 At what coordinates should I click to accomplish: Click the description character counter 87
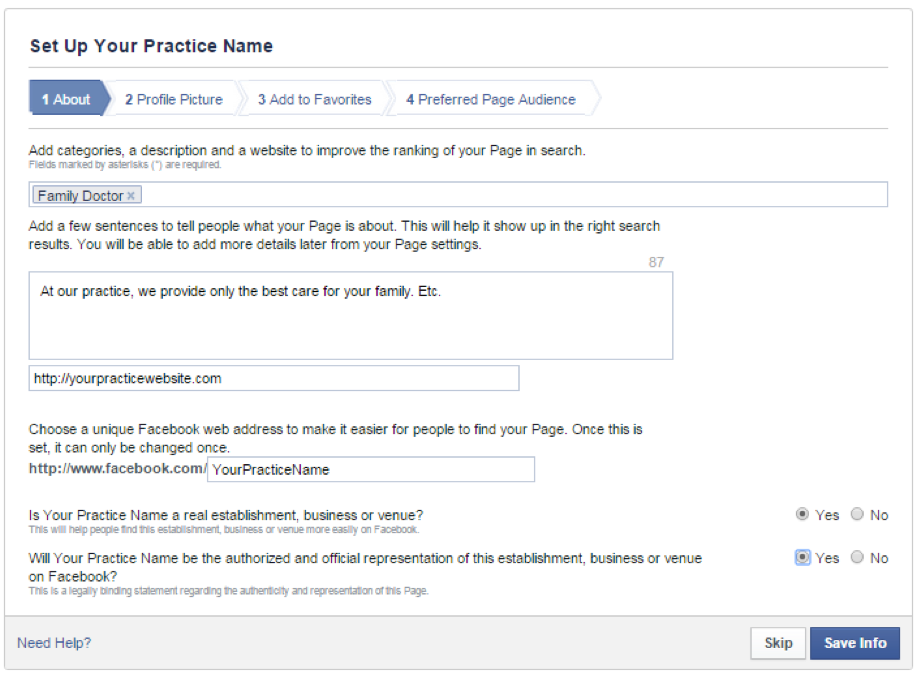pos(656,263)
